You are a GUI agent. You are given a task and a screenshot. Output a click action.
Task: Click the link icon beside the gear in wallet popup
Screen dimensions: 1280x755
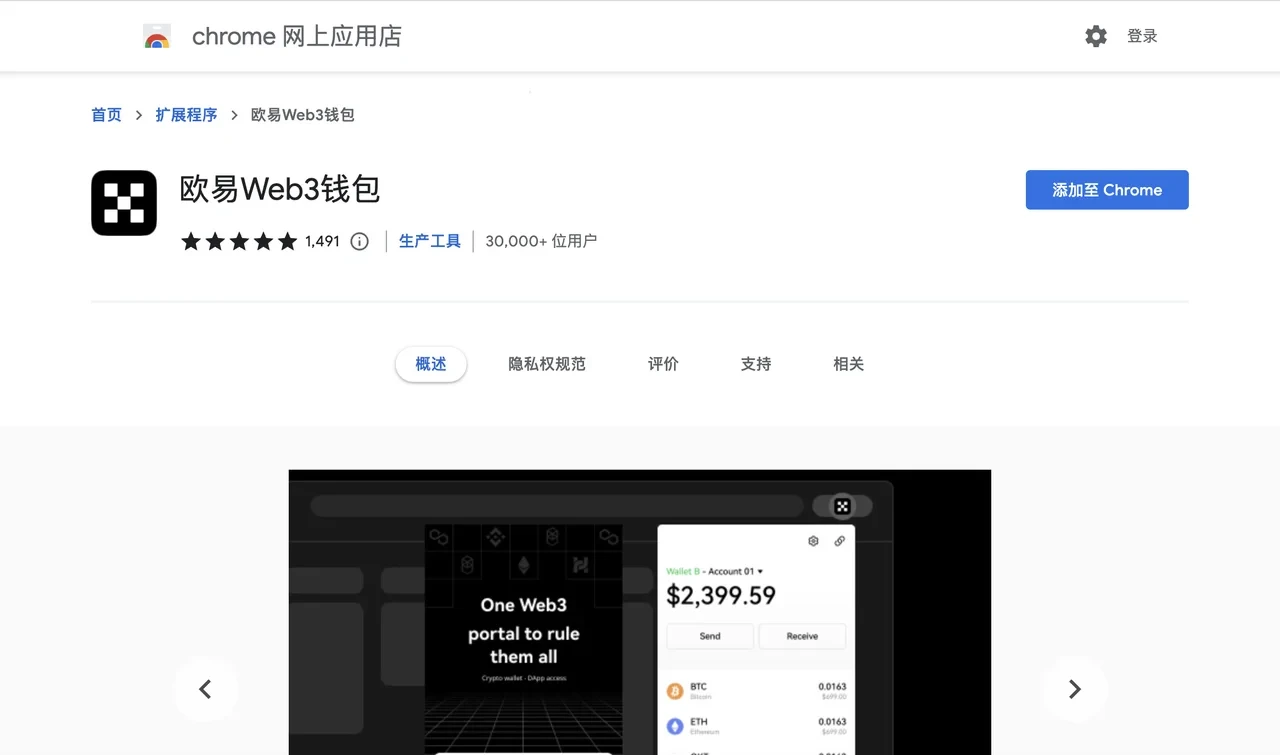(x=839, y=540)
